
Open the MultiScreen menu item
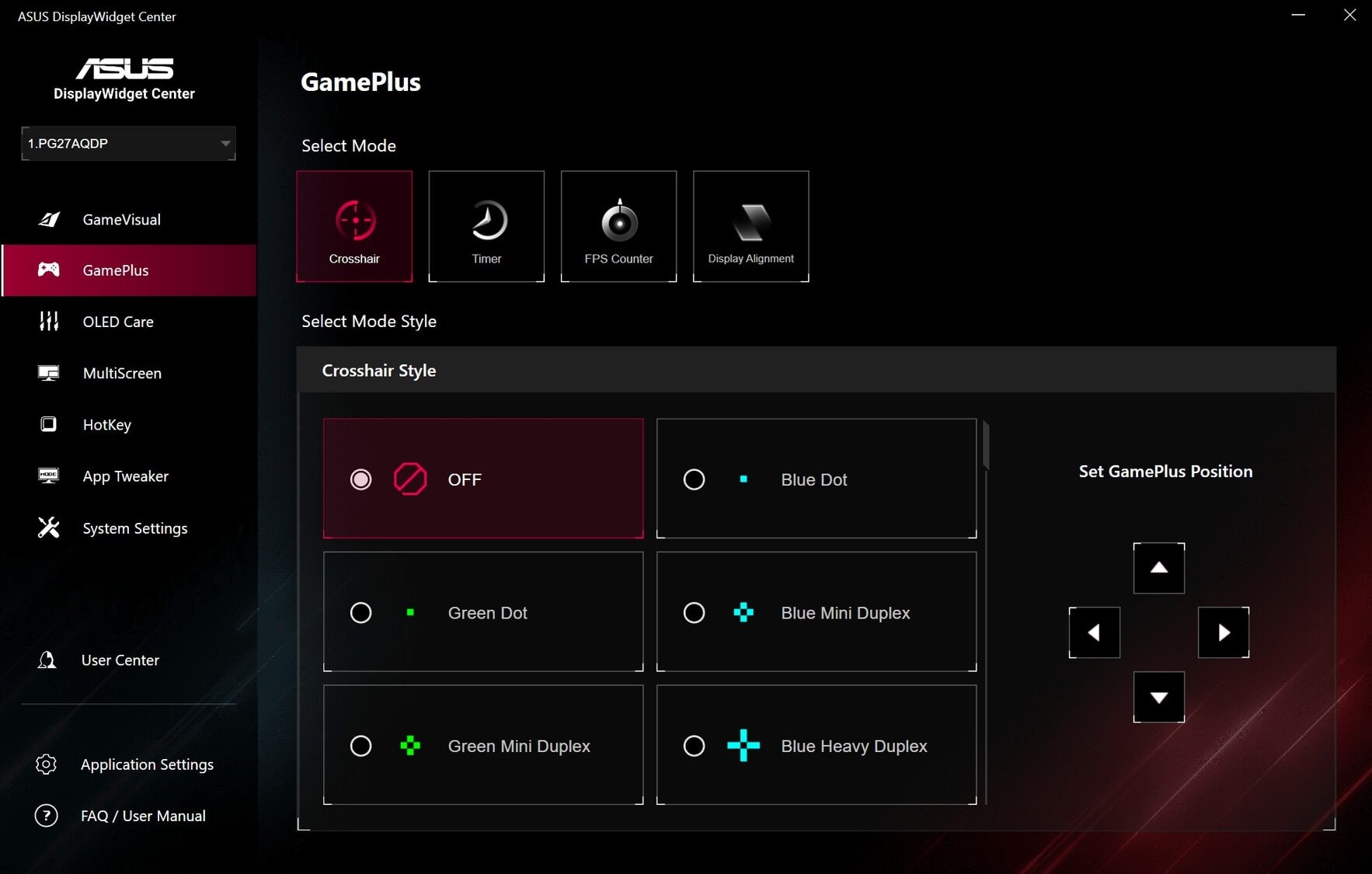pos(122,374)
